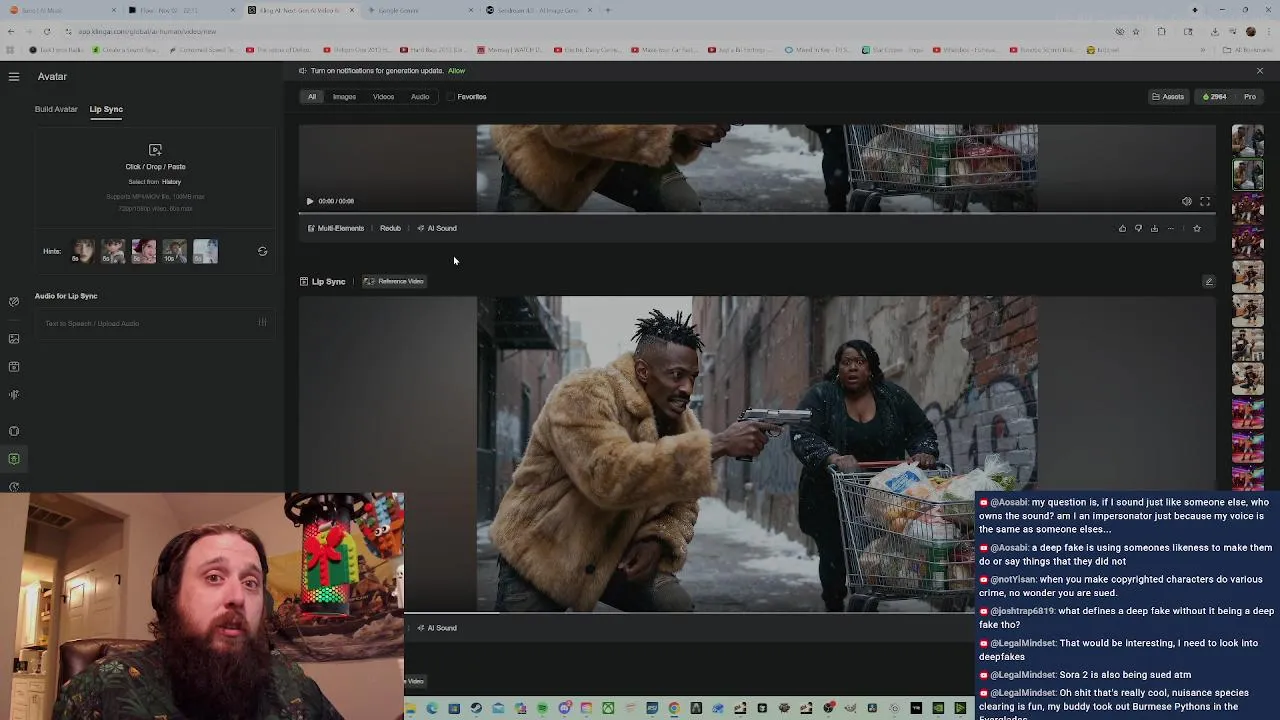
Task: Add AI Sound to first video
Action: point(437,228)
